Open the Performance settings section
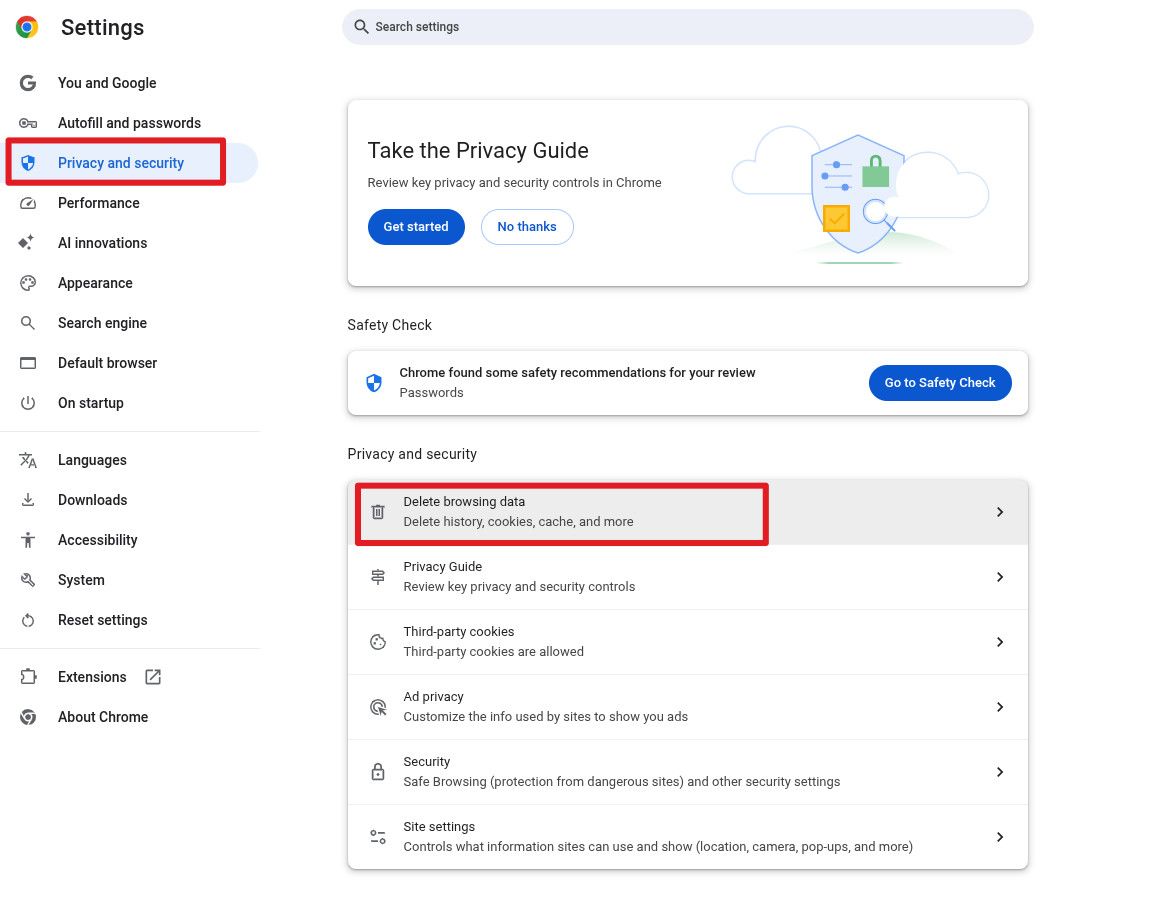This screenshot has height=919, width=1155. coord(98,203)
